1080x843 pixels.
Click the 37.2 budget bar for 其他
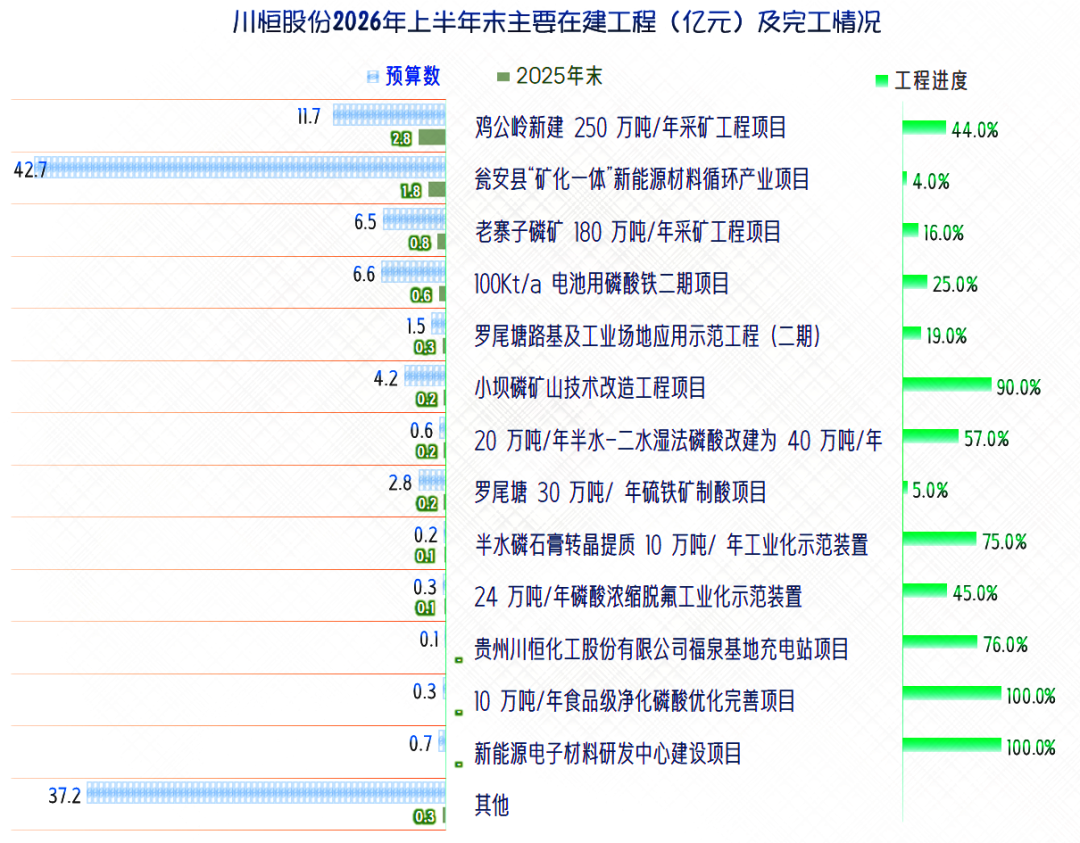(x=266, y=793)
